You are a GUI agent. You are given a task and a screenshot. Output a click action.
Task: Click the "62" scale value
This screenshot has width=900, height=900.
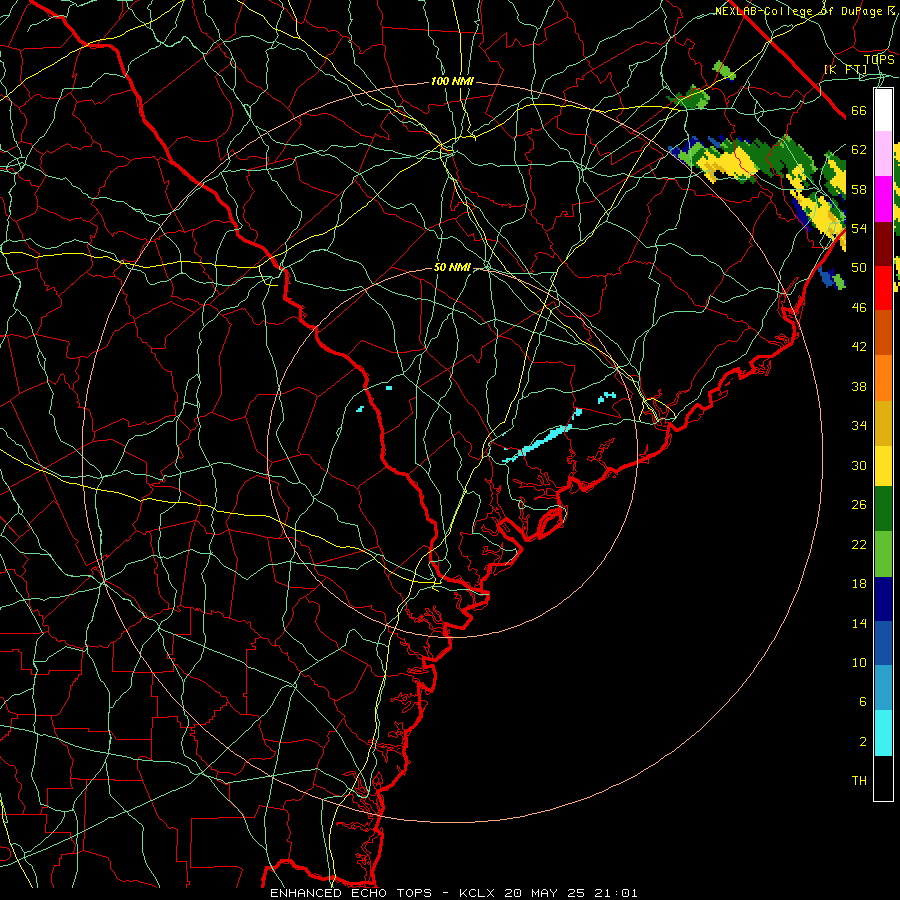pos(859,150)
